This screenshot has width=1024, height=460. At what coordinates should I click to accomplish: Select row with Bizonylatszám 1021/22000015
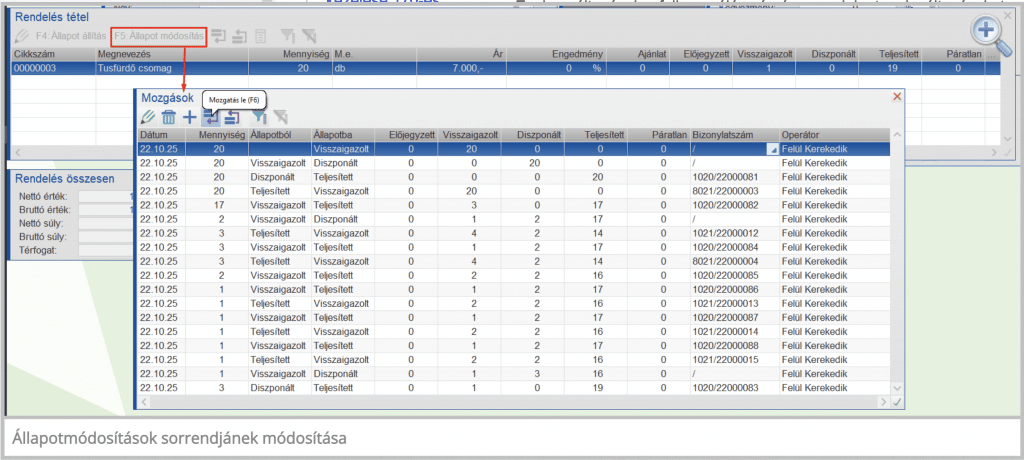coord(515,359)
